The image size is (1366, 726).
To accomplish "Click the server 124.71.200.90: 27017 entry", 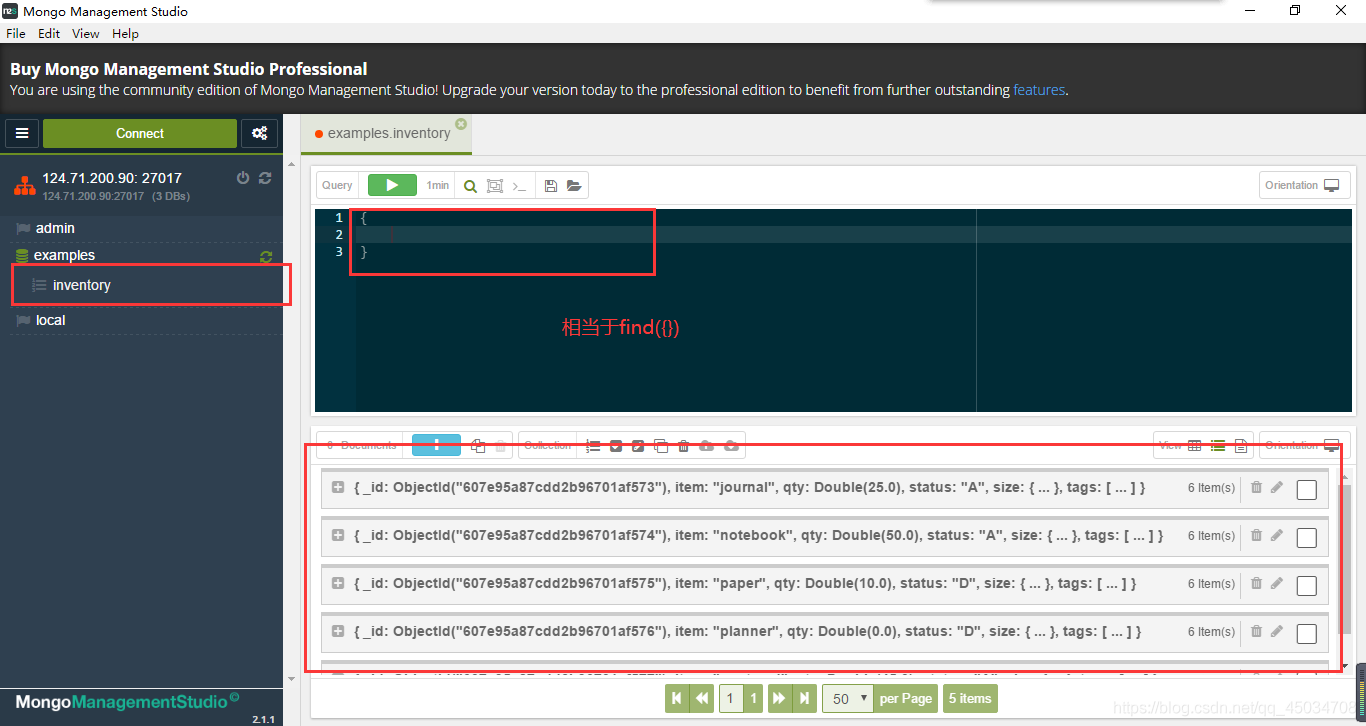I will 112,178.
